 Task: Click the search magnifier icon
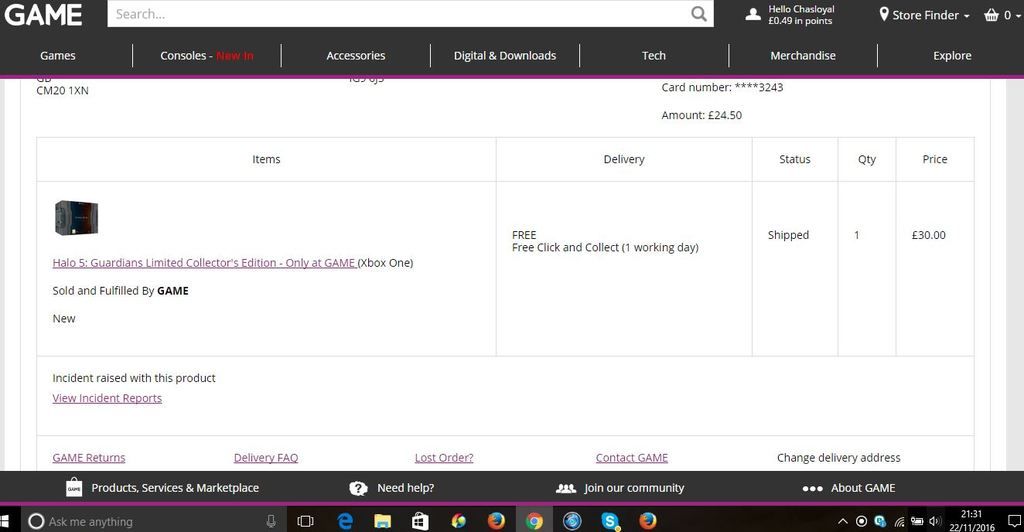[699, 14]
